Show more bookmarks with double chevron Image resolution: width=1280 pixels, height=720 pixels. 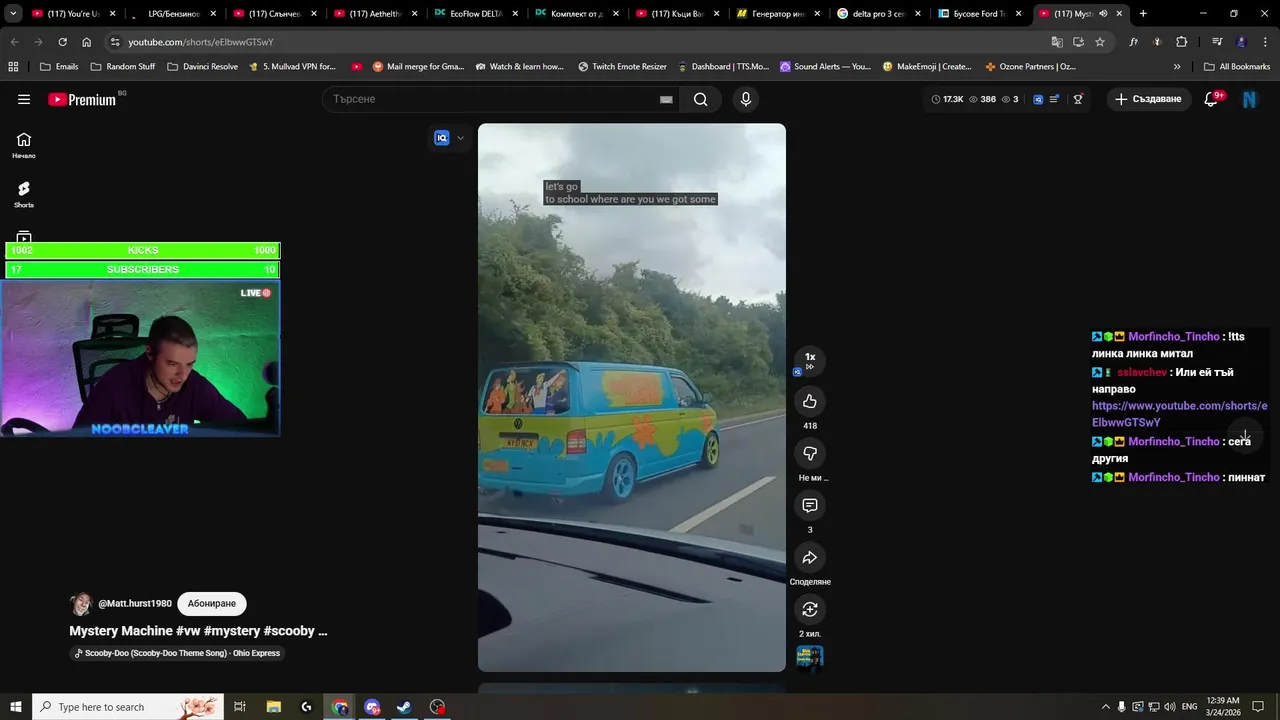coord(1177,67)
